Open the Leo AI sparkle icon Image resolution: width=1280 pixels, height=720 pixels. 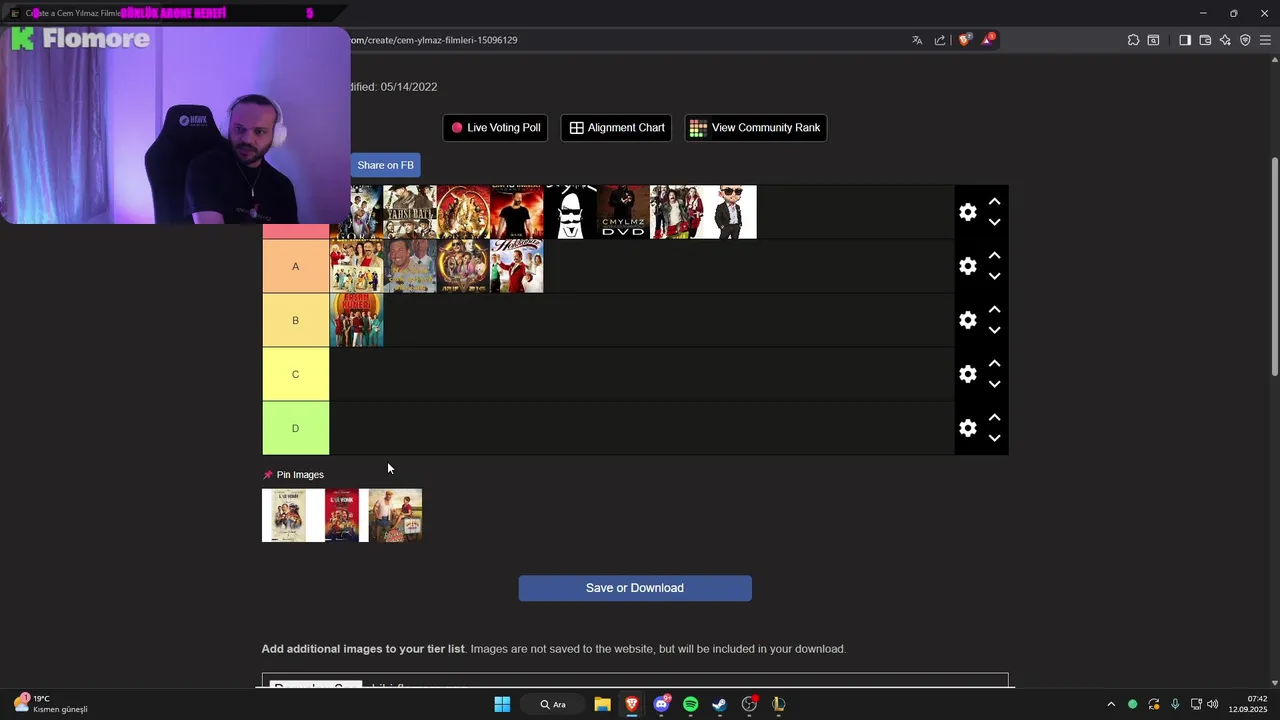(x=1225, y=40)
